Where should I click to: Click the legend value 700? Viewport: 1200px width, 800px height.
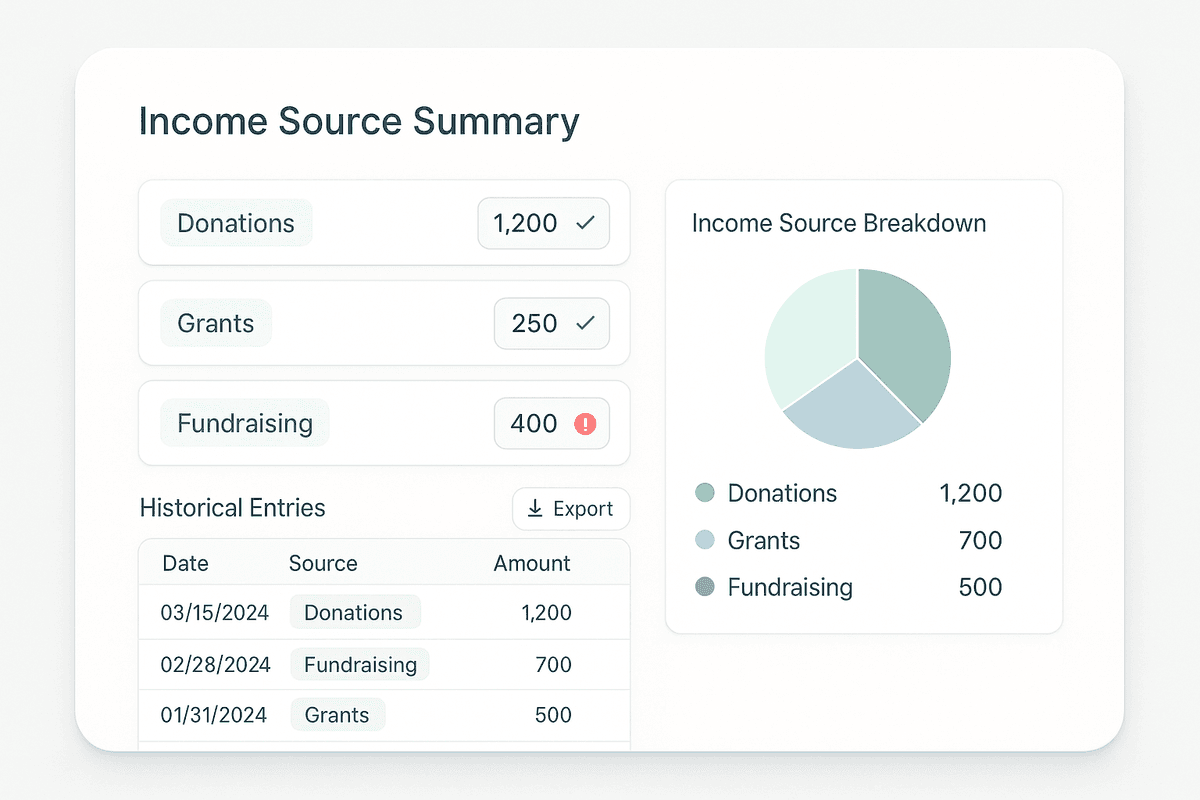click(980, 540)
